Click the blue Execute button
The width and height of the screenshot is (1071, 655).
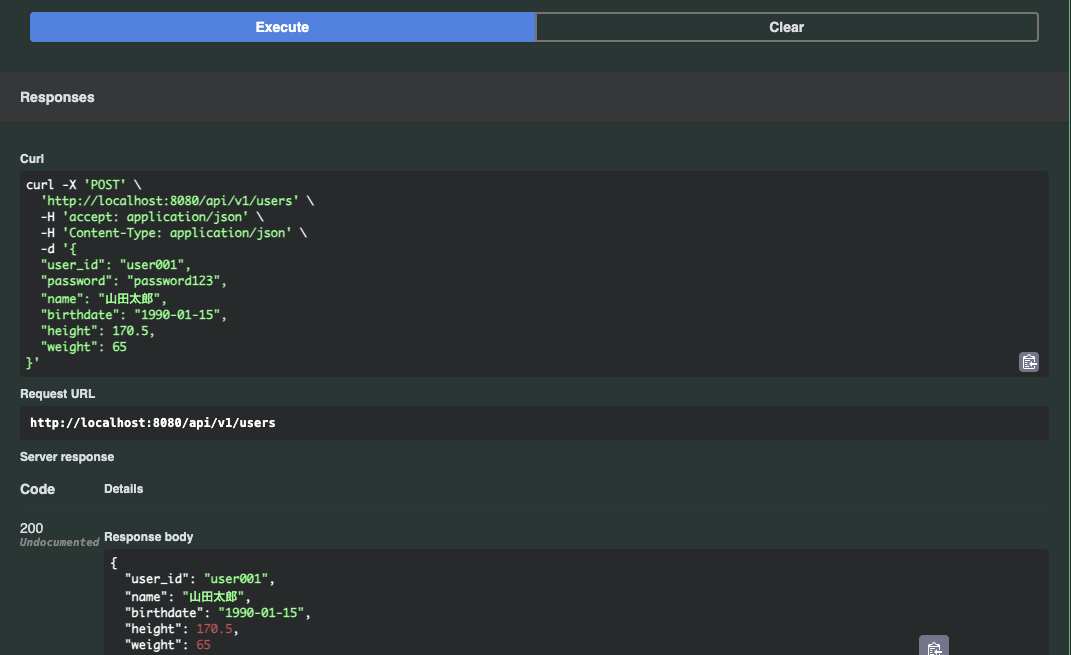pos(283,27)
